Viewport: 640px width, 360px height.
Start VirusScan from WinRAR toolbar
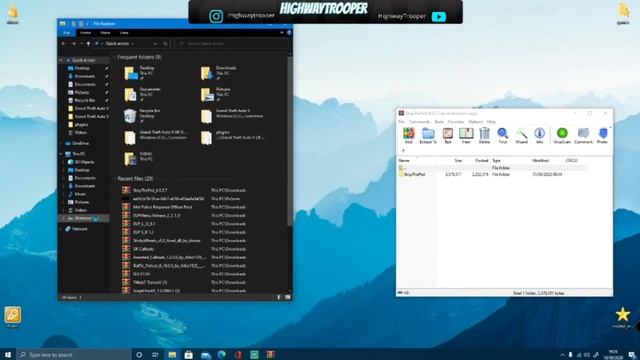coord(562,136)
